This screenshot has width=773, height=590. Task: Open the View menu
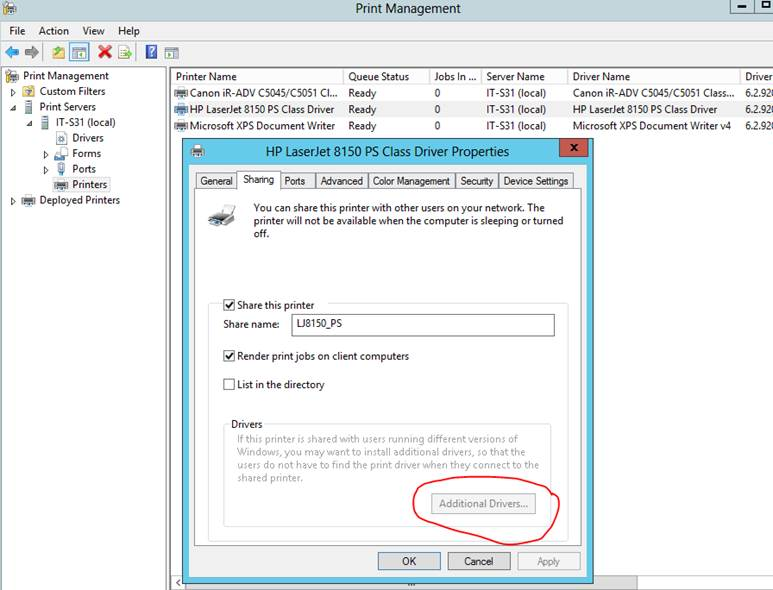[93, 31]
